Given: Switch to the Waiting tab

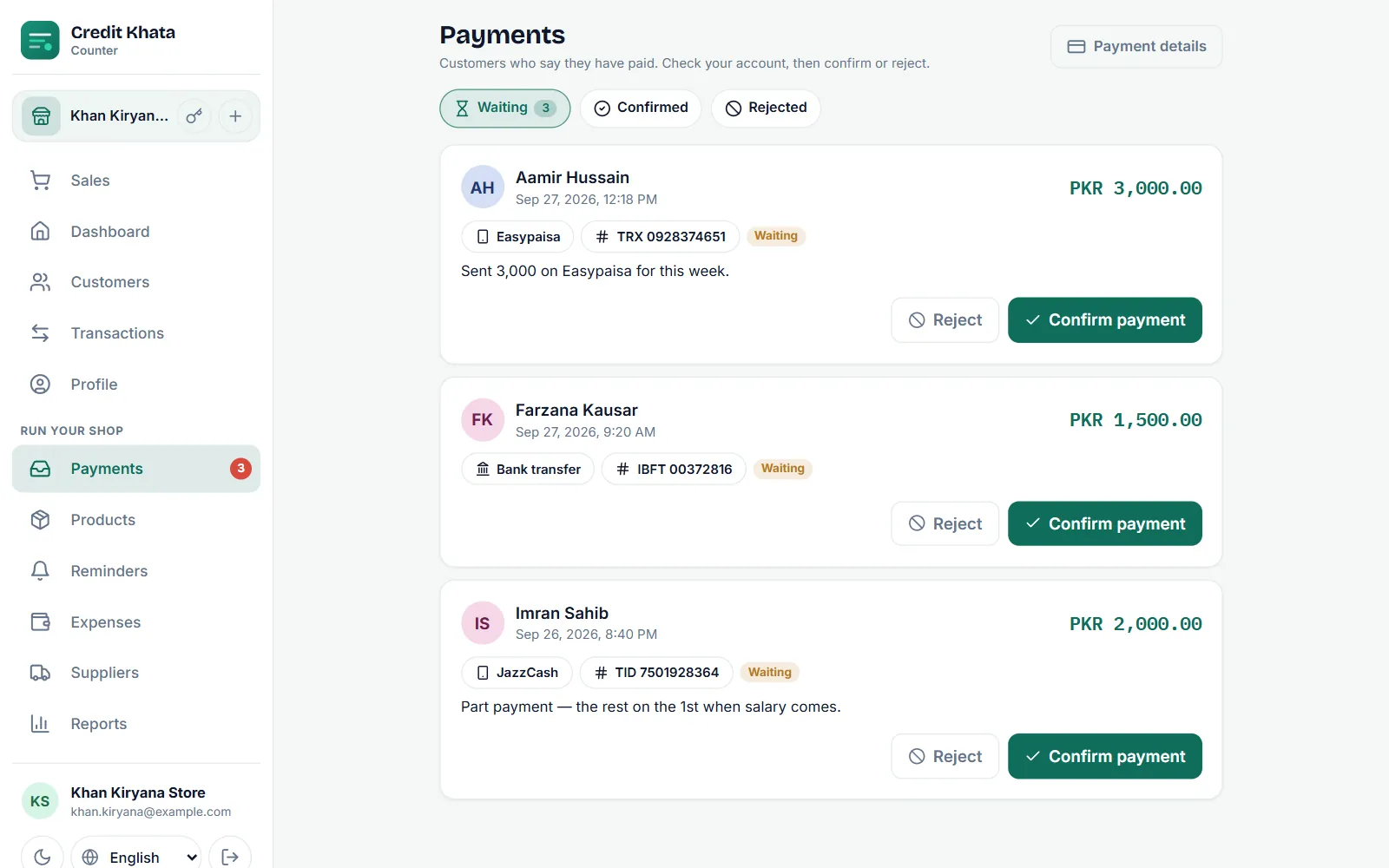Looking at the screenshot, I should [x=505, y=108].
